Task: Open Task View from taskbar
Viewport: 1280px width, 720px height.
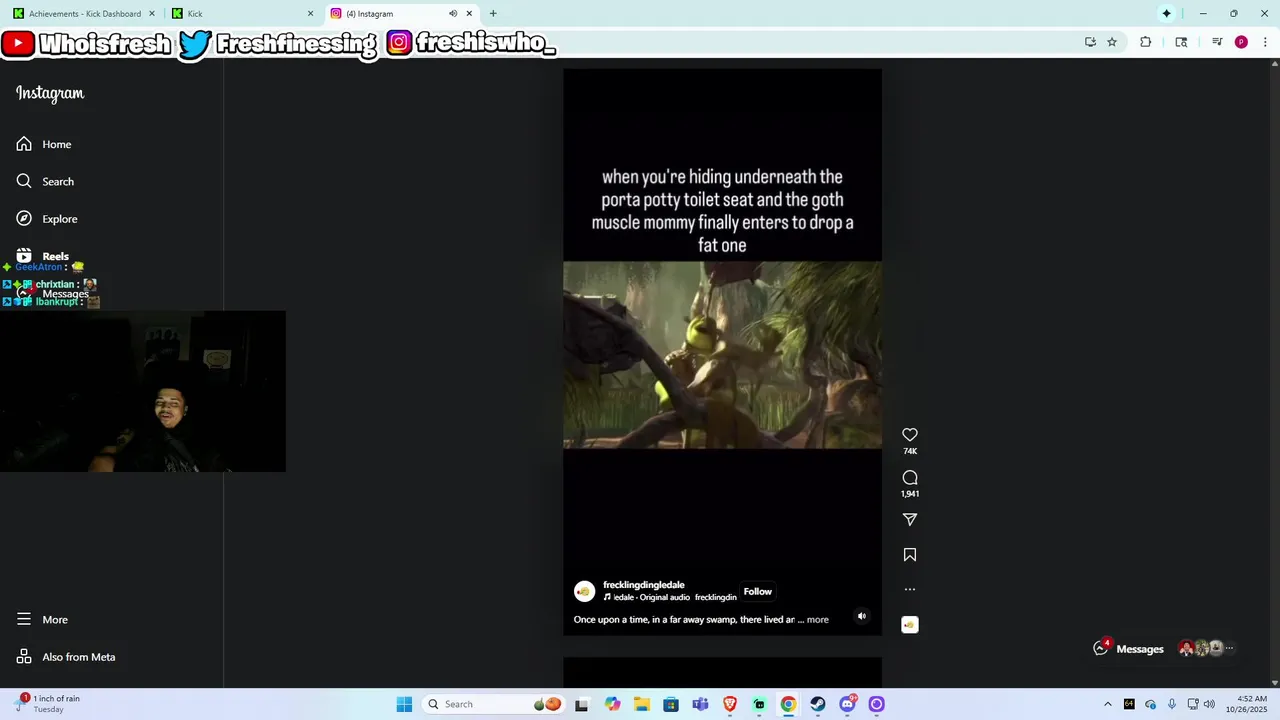Action: coord(582,704)
